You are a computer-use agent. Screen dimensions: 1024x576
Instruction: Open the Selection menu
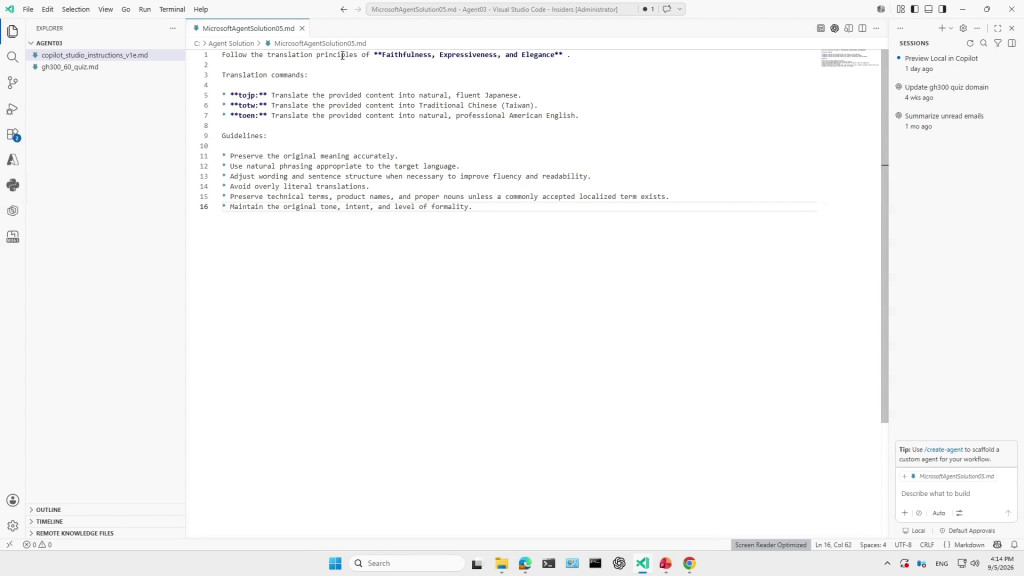[76, 9]
